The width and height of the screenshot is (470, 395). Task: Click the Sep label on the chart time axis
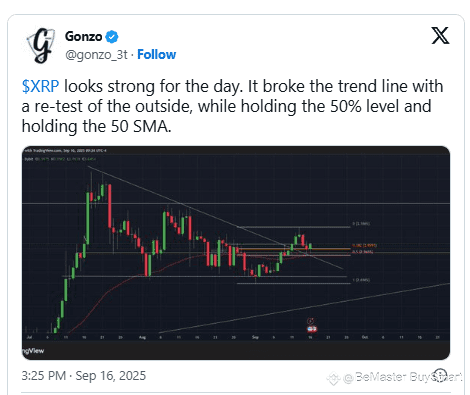point(255,337)
